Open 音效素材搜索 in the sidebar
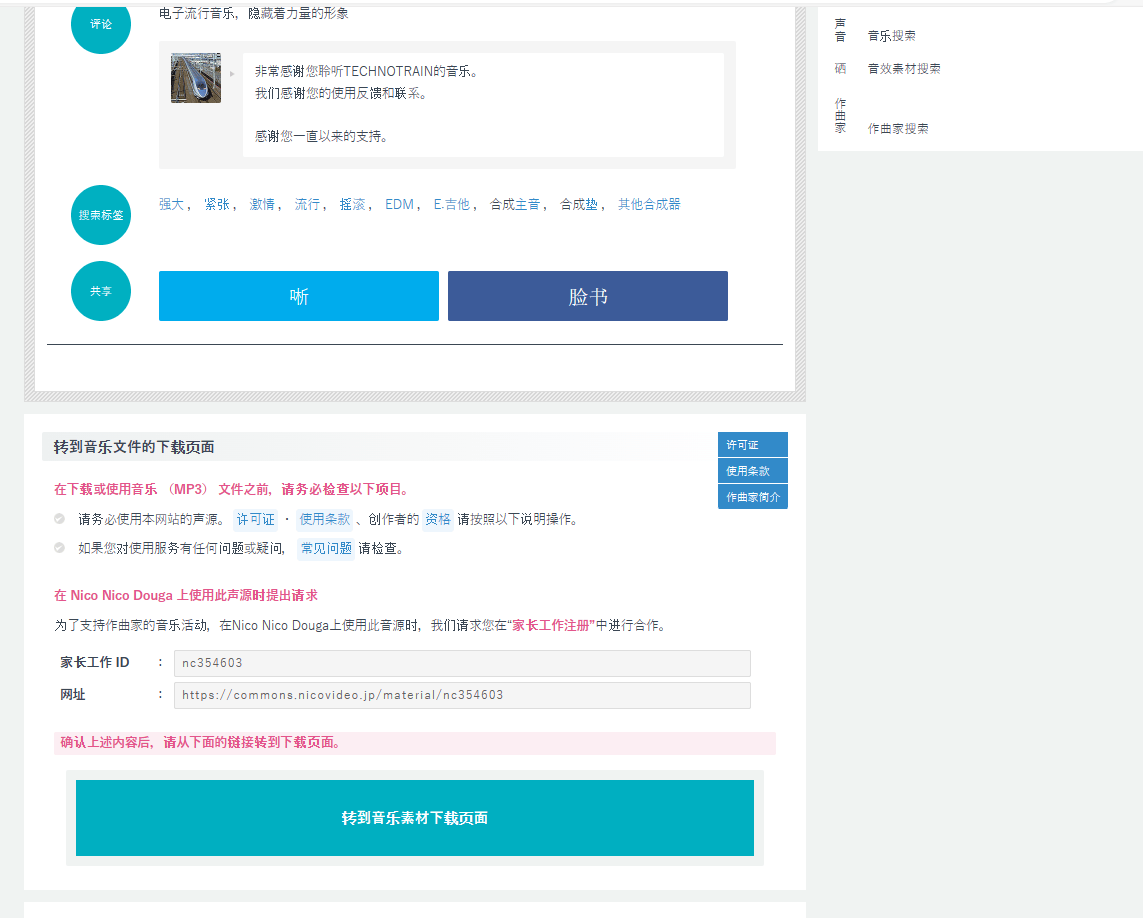 904,69
